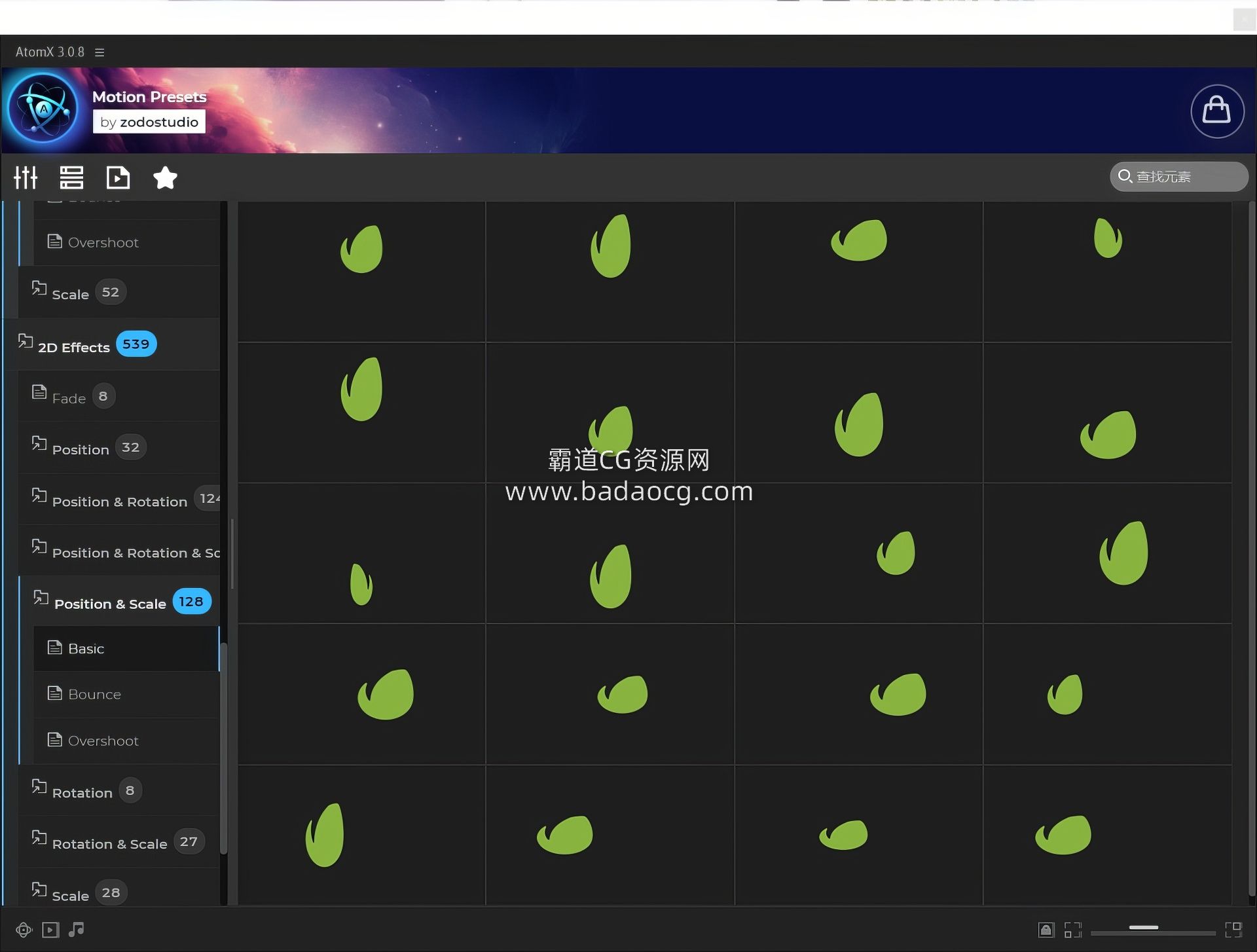Click the preset grid vertical scrollbar
Viewport: 1257px width, 952px height.
(x=1252, y=549)
